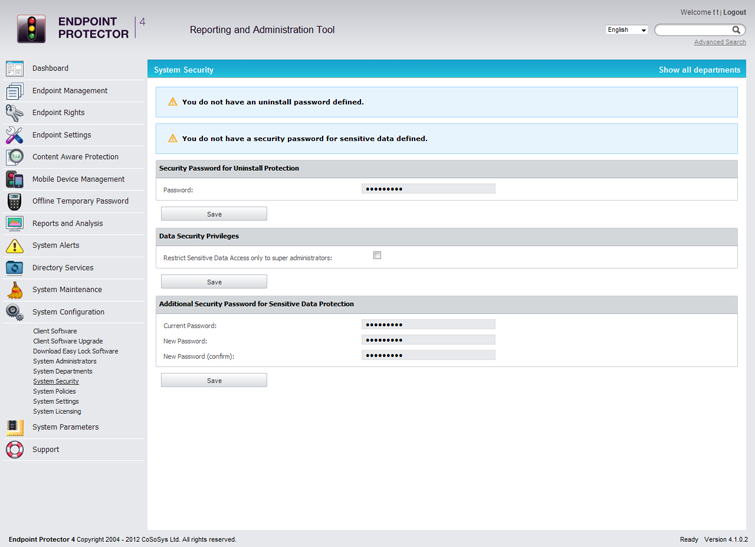
Task: Click the Ready status text
Action: [x=689, y=540]
